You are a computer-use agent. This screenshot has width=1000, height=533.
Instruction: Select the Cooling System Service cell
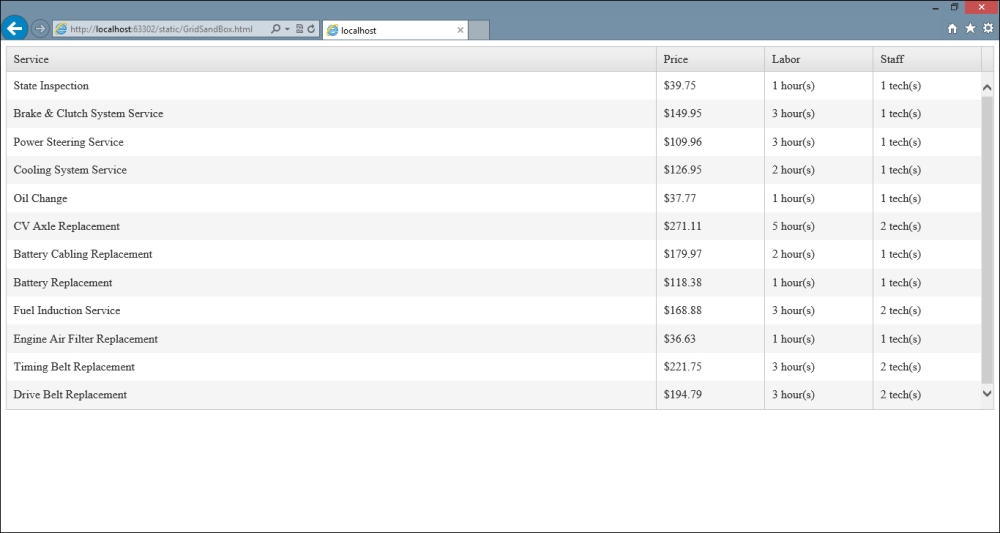coord(331,170)
